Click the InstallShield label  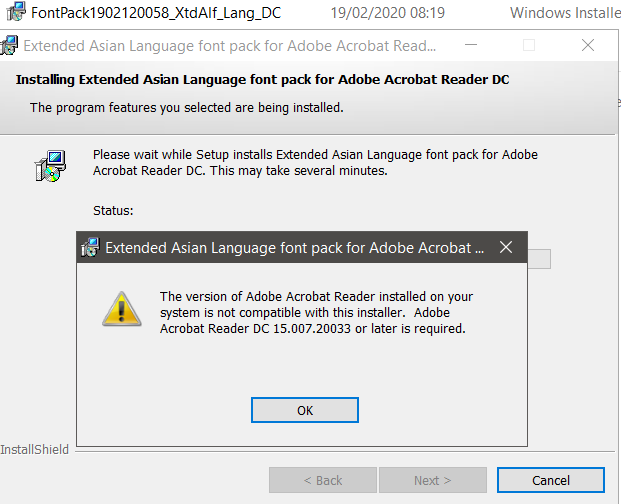[35, 450]
